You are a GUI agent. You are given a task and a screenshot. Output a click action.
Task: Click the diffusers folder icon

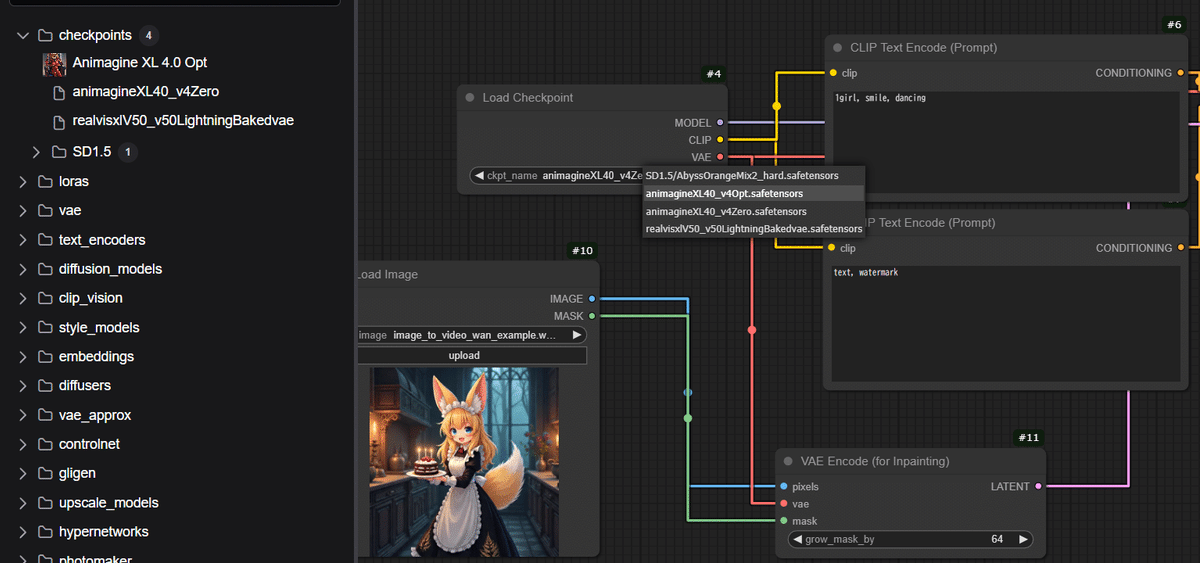click(45, 386)
